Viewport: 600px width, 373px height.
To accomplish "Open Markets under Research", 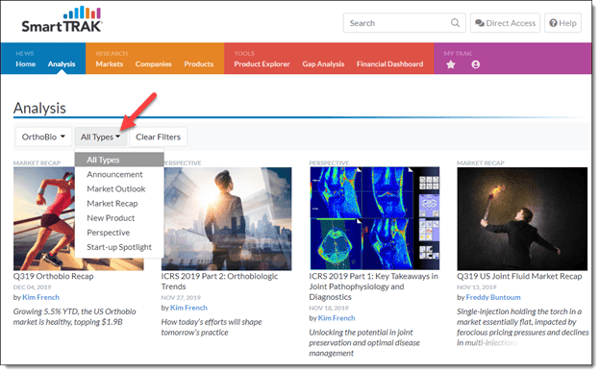I will coord(109,64).
